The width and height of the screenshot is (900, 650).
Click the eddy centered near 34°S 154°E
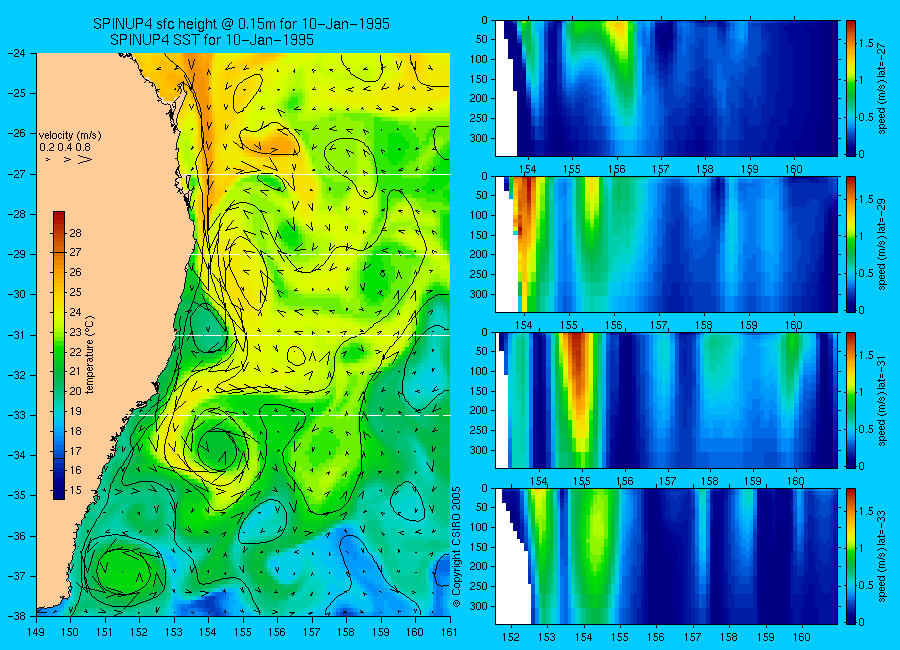[x=216, y=448]
